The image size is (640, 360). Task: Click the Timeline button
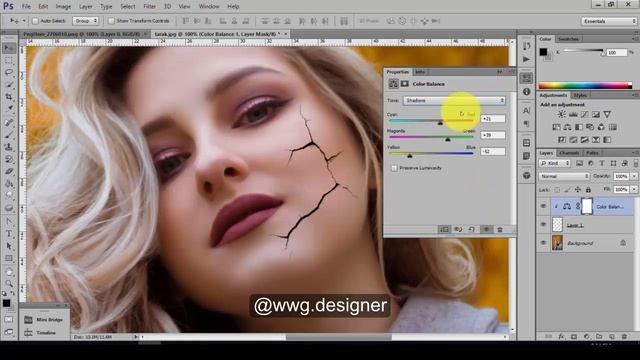pos(40,333)
